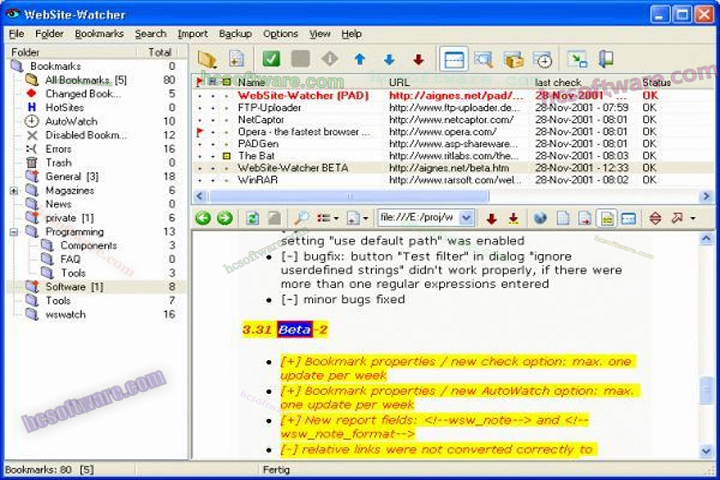Click the red flag column header icon
Screen dimensions: 720x480
tap(200, 82)
